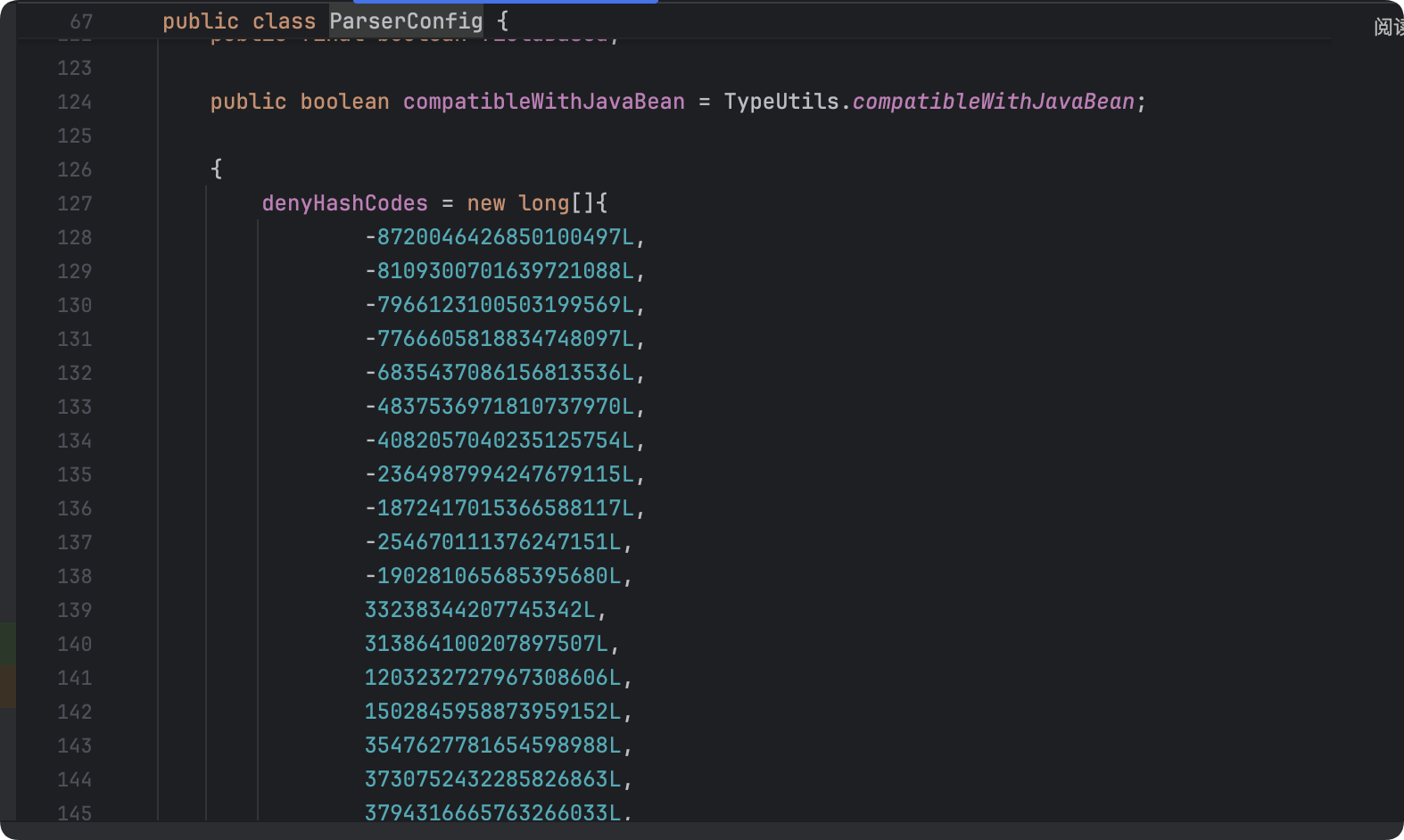
Task: Click the green change marker beside line 140
Action: click(x=8, y=643)
